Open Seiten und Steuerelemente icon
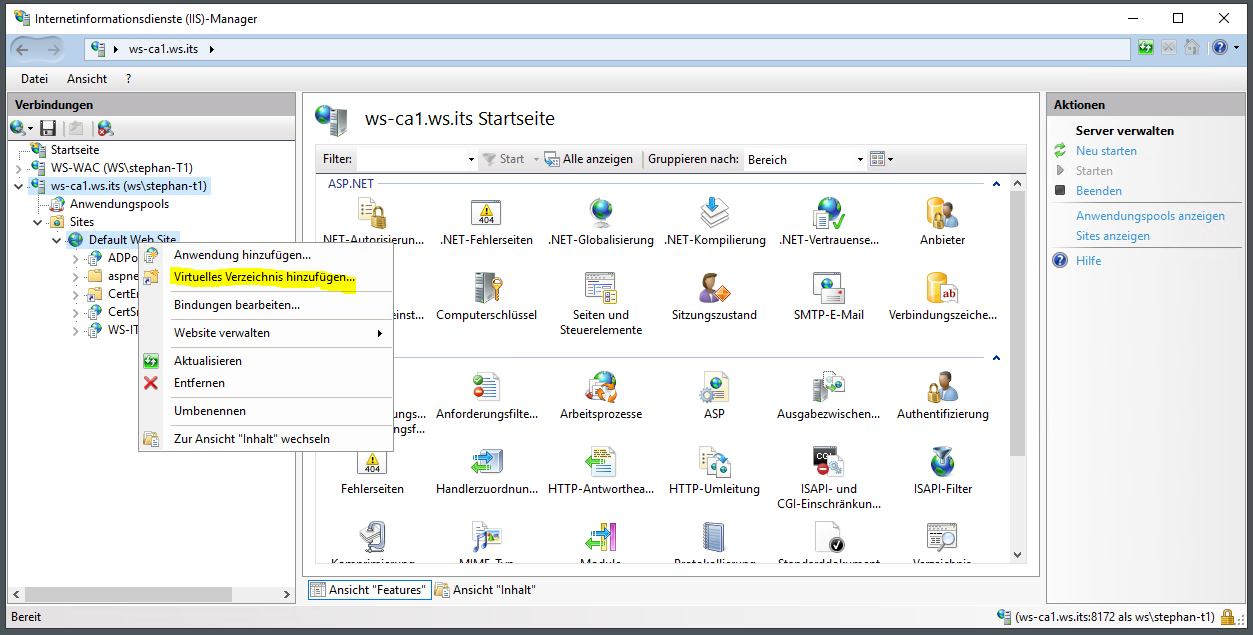1253x635 pixels. [x=601, y=288]
